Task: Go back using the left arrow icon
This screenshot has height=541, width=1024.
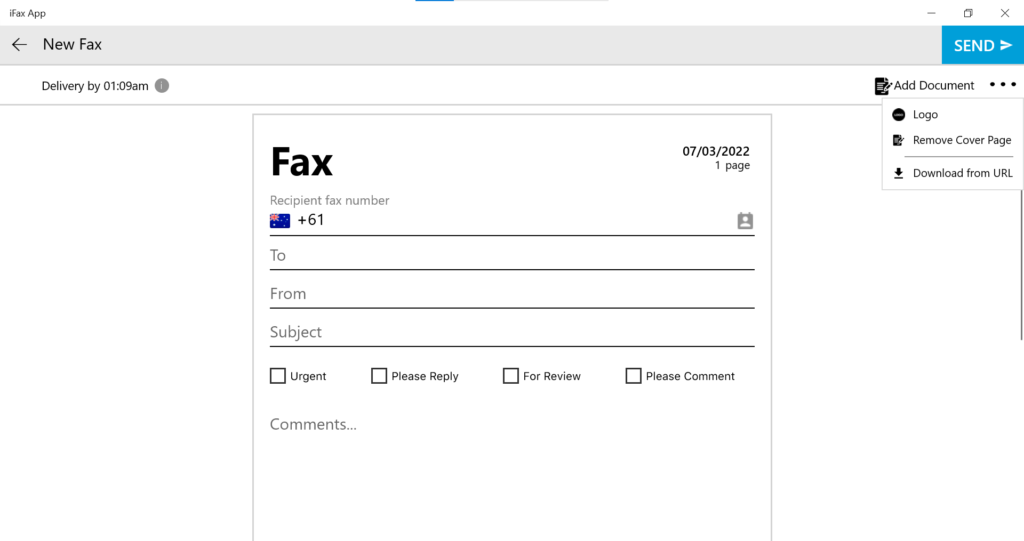Action: (20, 44)
